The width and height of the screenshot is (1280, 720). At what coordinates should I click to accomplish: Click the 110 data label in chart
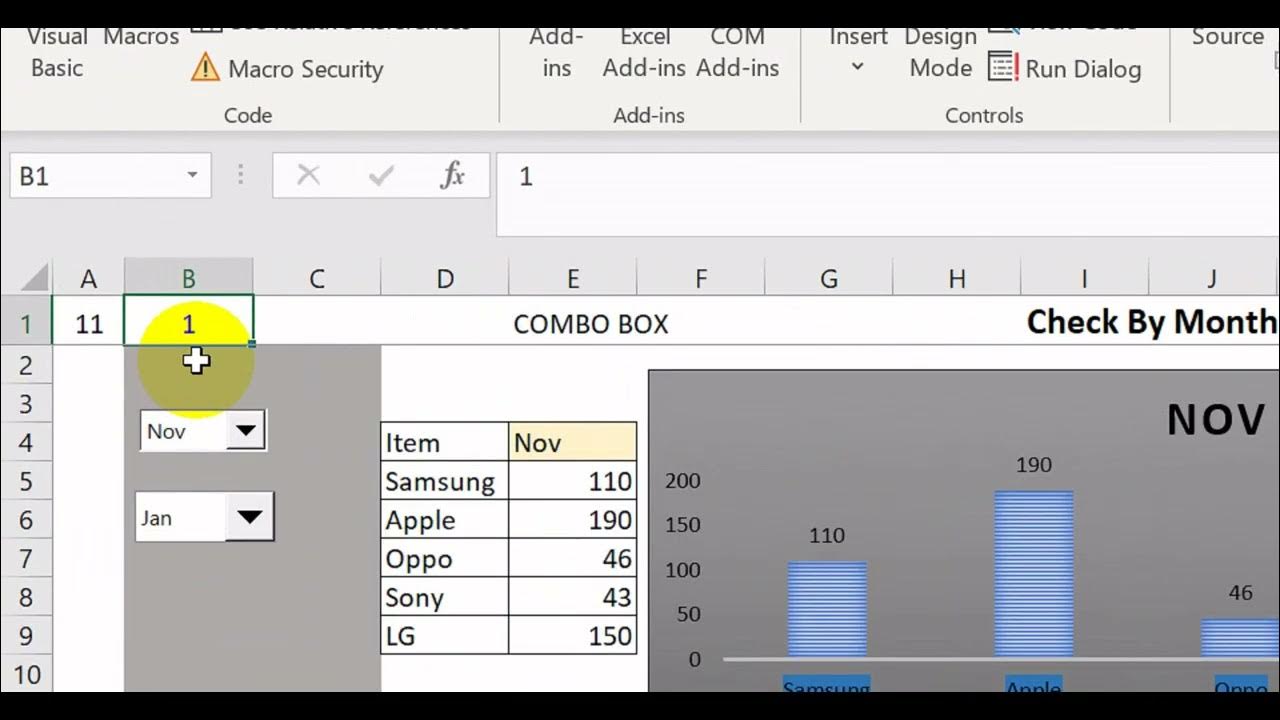(x=827, y=535)
